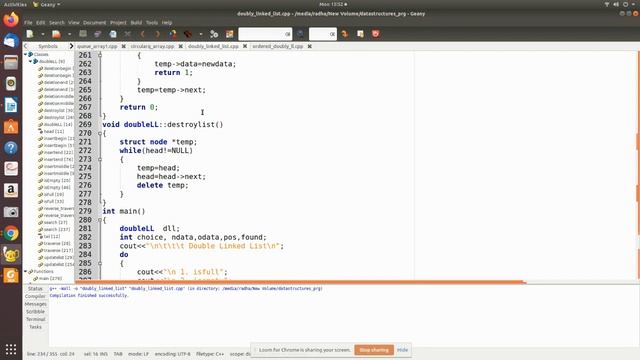Click the Save All toolbar icon
The width and height of the screenshot is (640, 360).
98,34
